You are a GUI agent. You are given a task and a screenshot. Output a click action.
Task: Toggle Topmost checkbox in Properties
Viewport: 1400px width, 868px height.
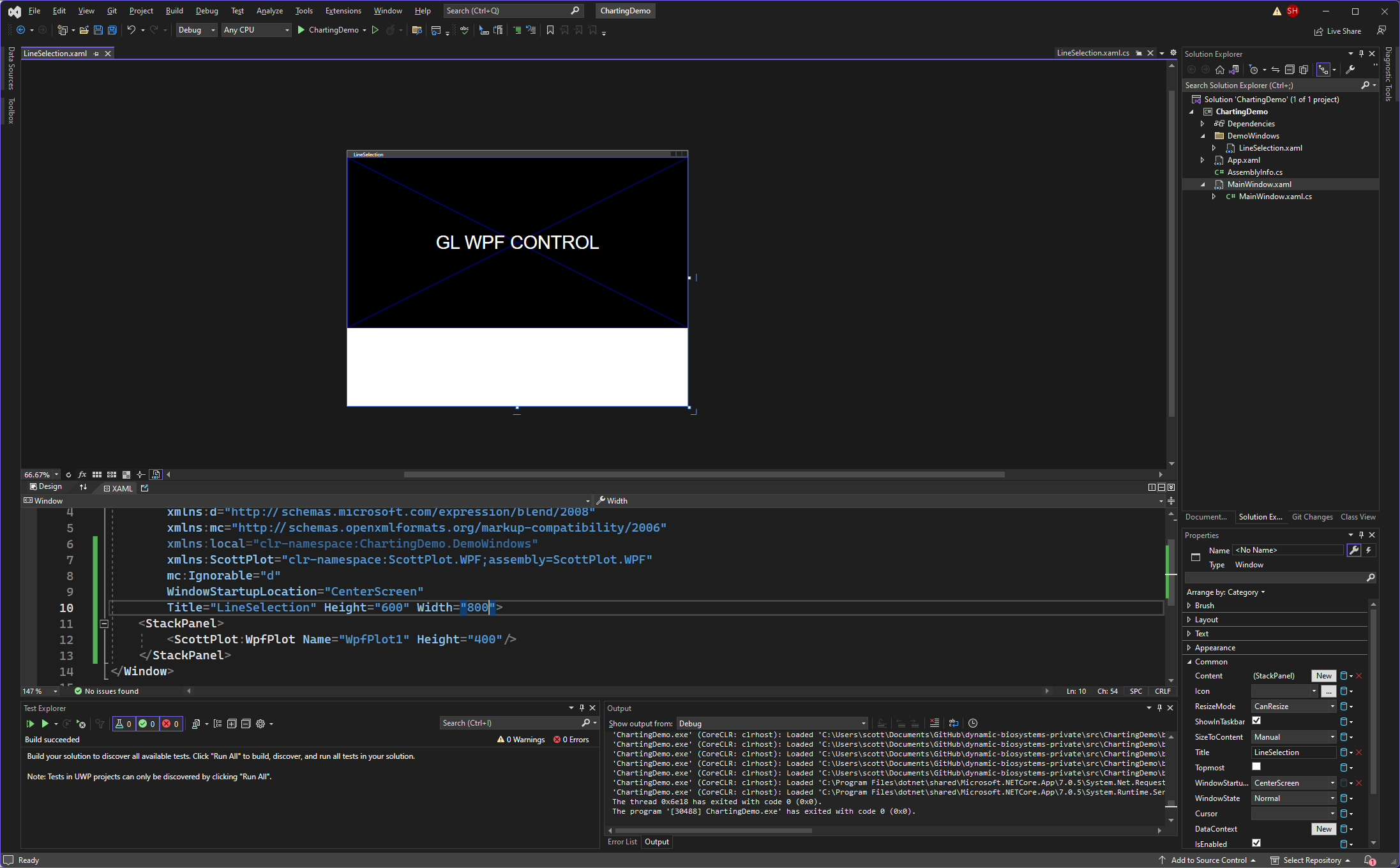[x=1256, y=767]
